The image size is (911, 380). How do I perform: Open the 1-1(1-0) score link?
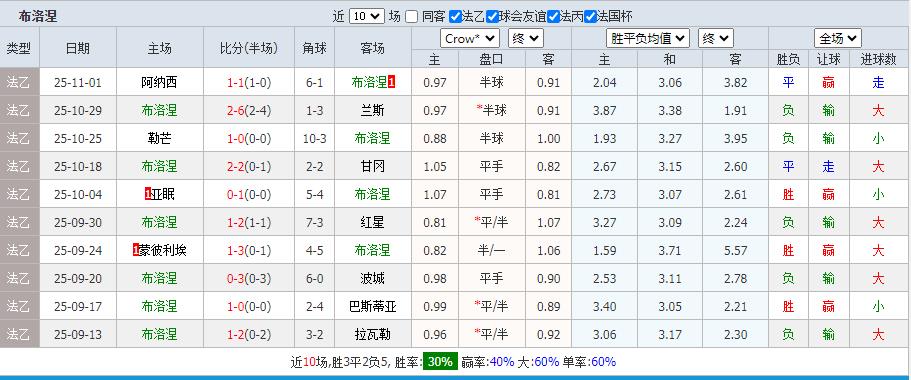[249, 83]
